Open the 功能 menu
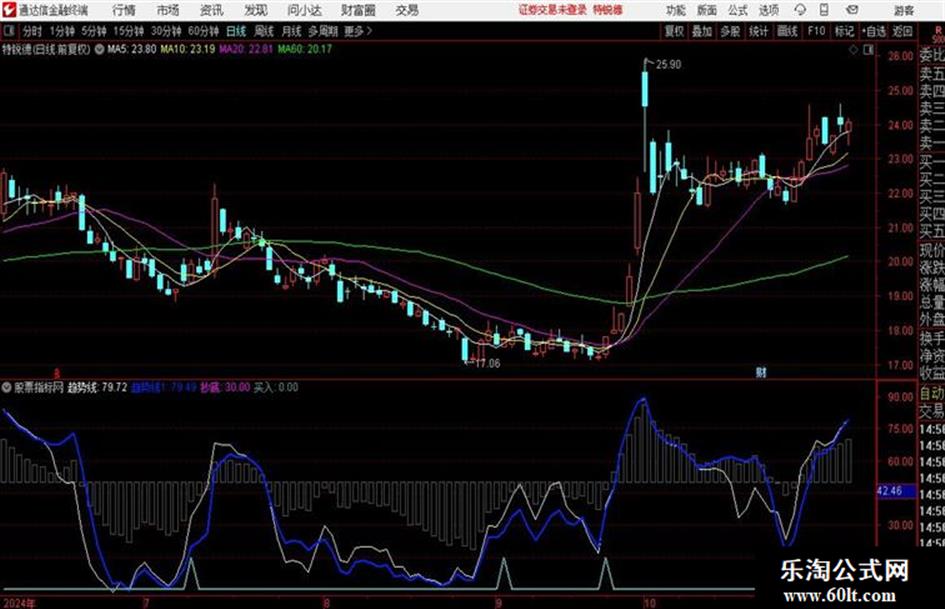Viewport: 945px width, 609px height. pos(676,10)
